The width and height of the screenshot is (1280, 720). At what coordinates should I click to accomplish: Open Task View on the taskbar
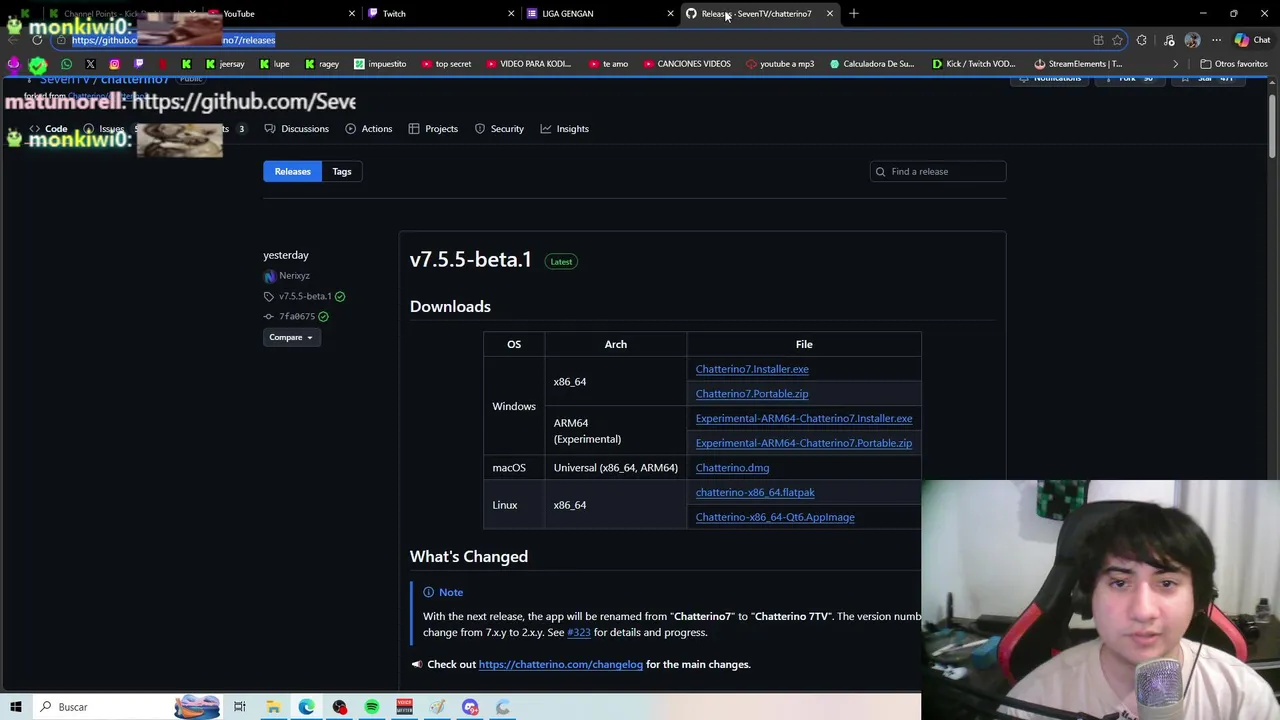(x=239, y=707)
